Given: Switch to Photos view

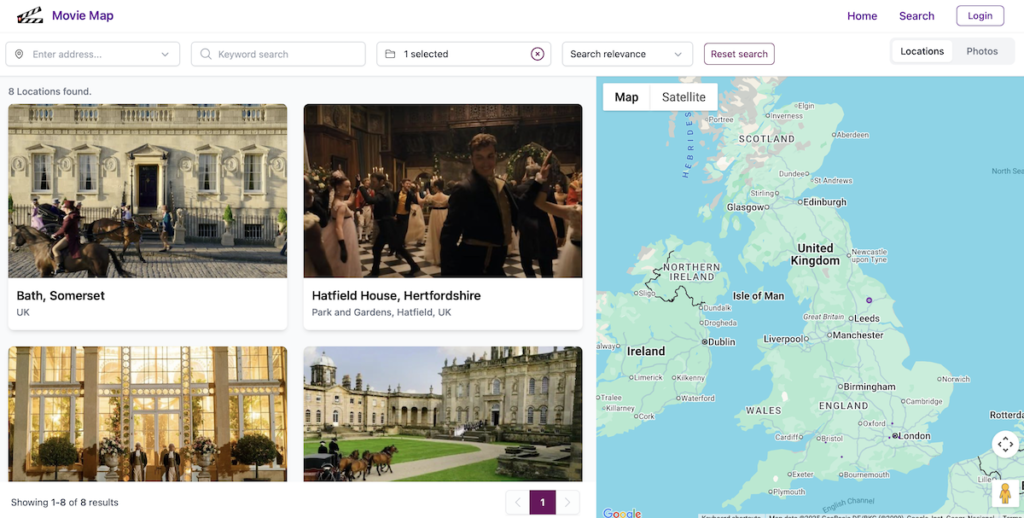Looking at the screenshot, I should pos(981,52).
